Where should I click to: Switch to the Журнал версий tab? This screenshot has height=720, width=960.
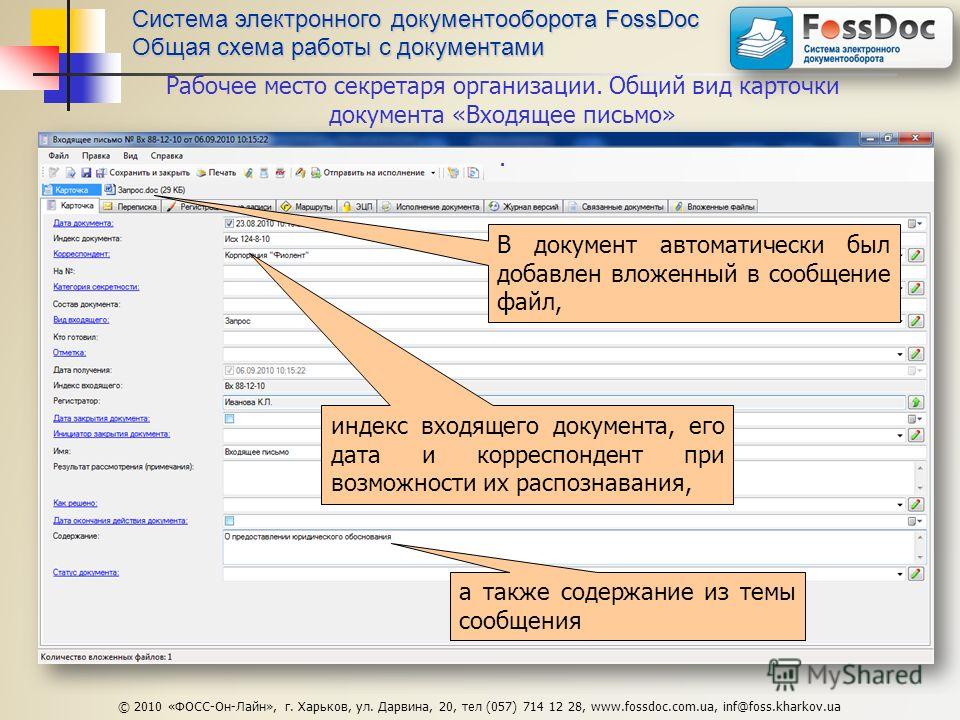[525, 207]
